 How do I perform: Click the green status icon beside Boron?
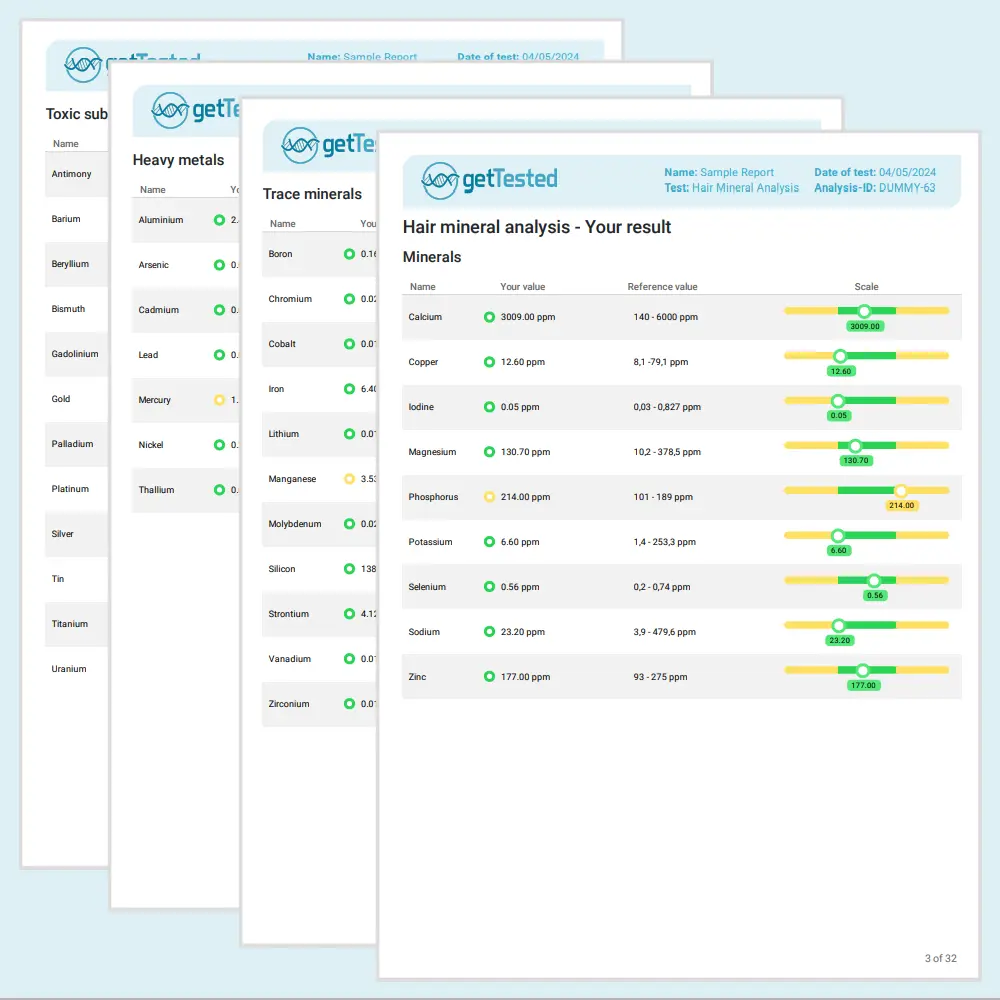(x=349, y=254)
